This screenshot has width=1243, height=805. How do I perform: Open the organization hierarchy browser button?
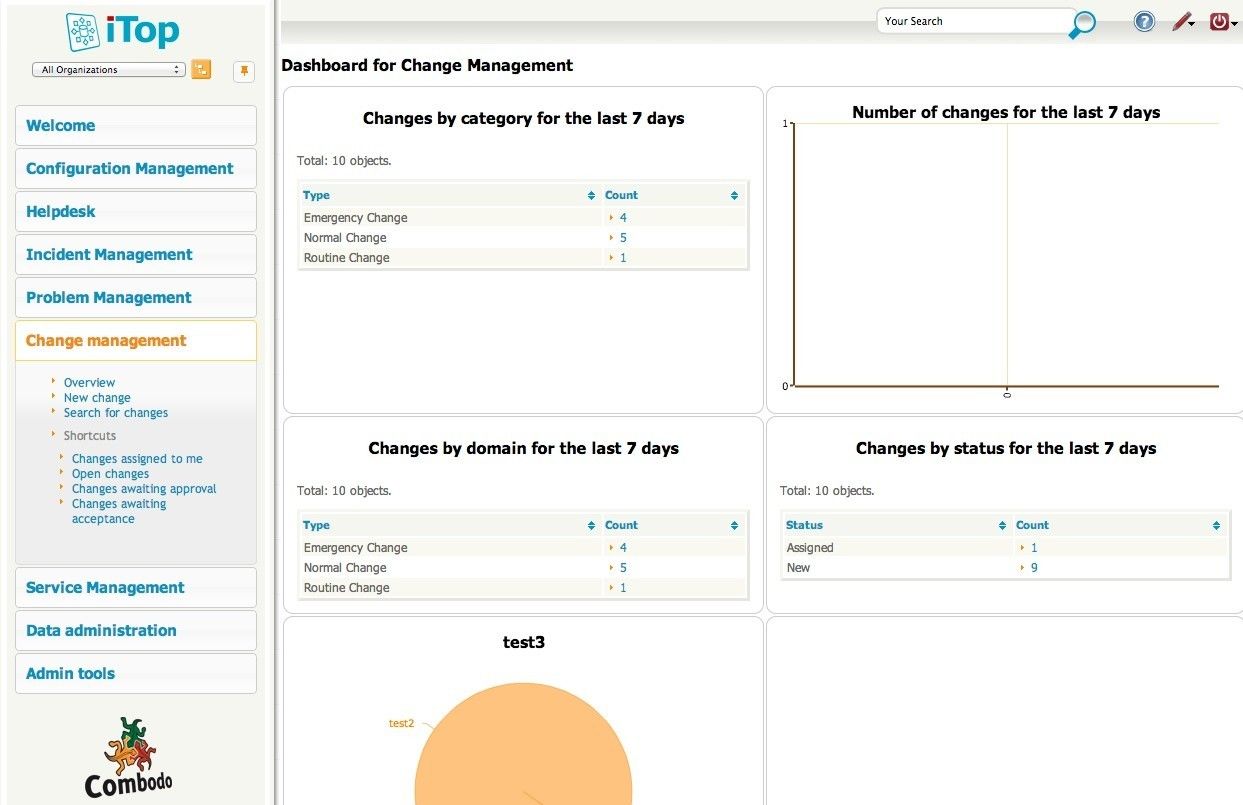(201, 69)
